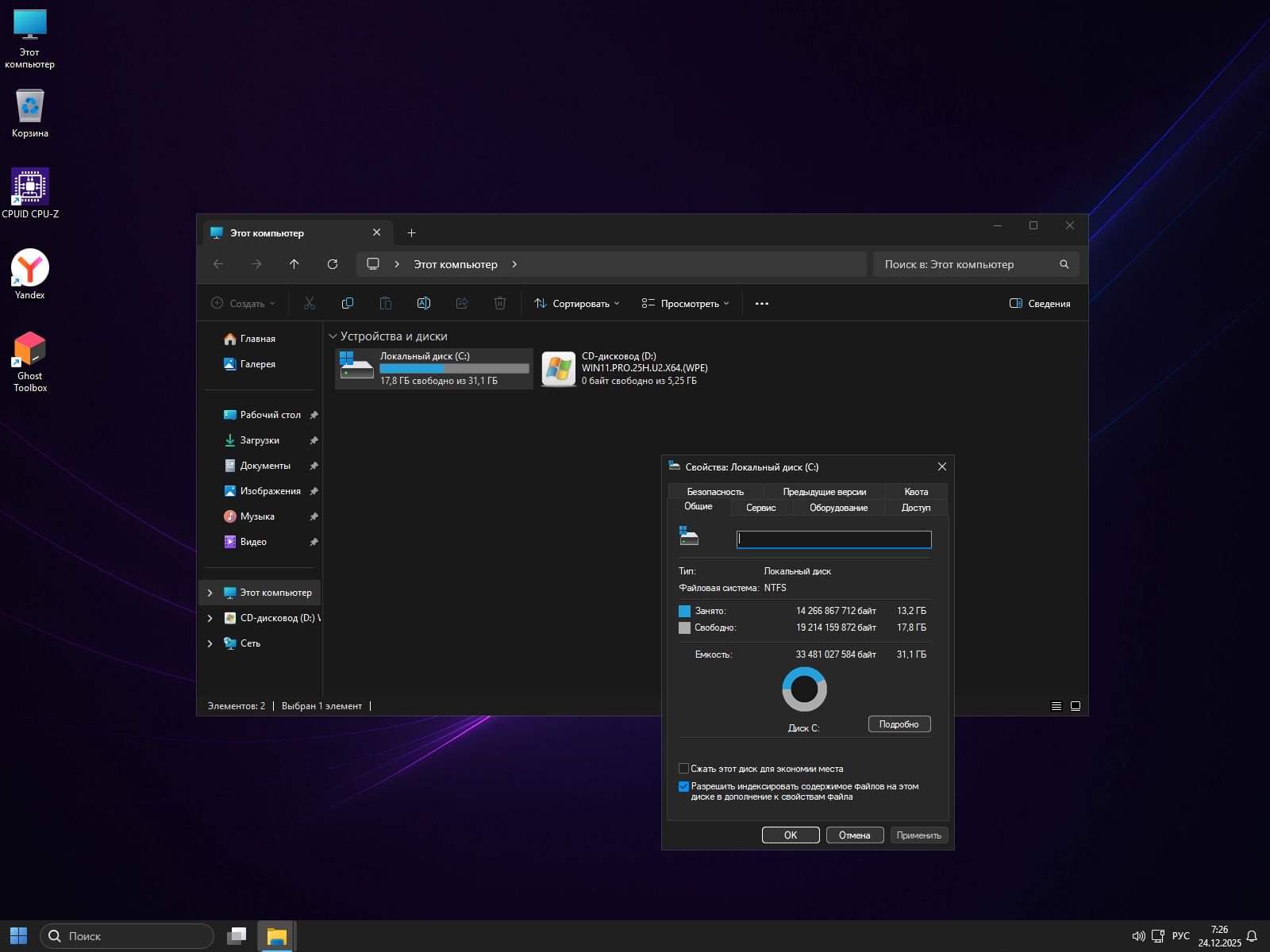The image size is (1270, 952).
Task: Enable 'Сжать этот диск' checkbox
Action: click(x=683, y=769)
